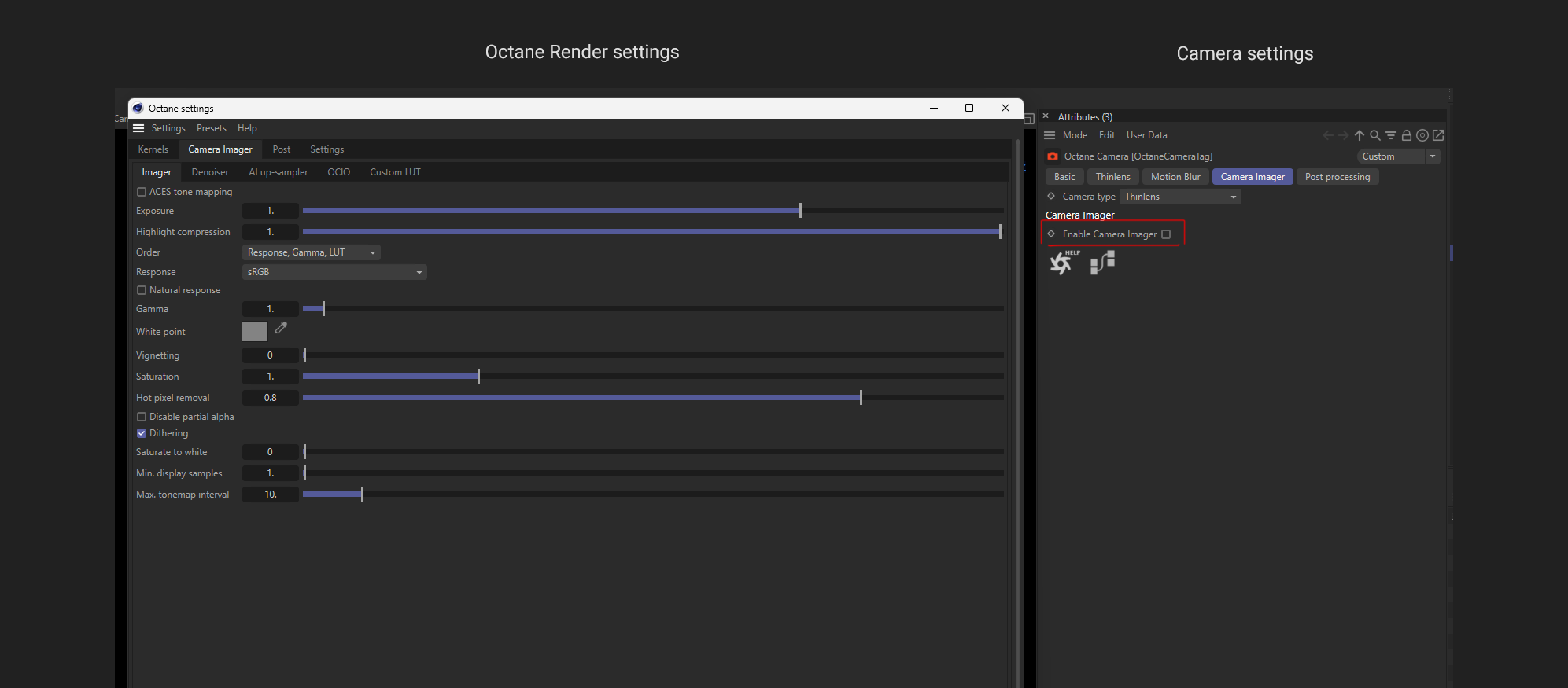Open the Order dropdown

[x=312, y=252]
